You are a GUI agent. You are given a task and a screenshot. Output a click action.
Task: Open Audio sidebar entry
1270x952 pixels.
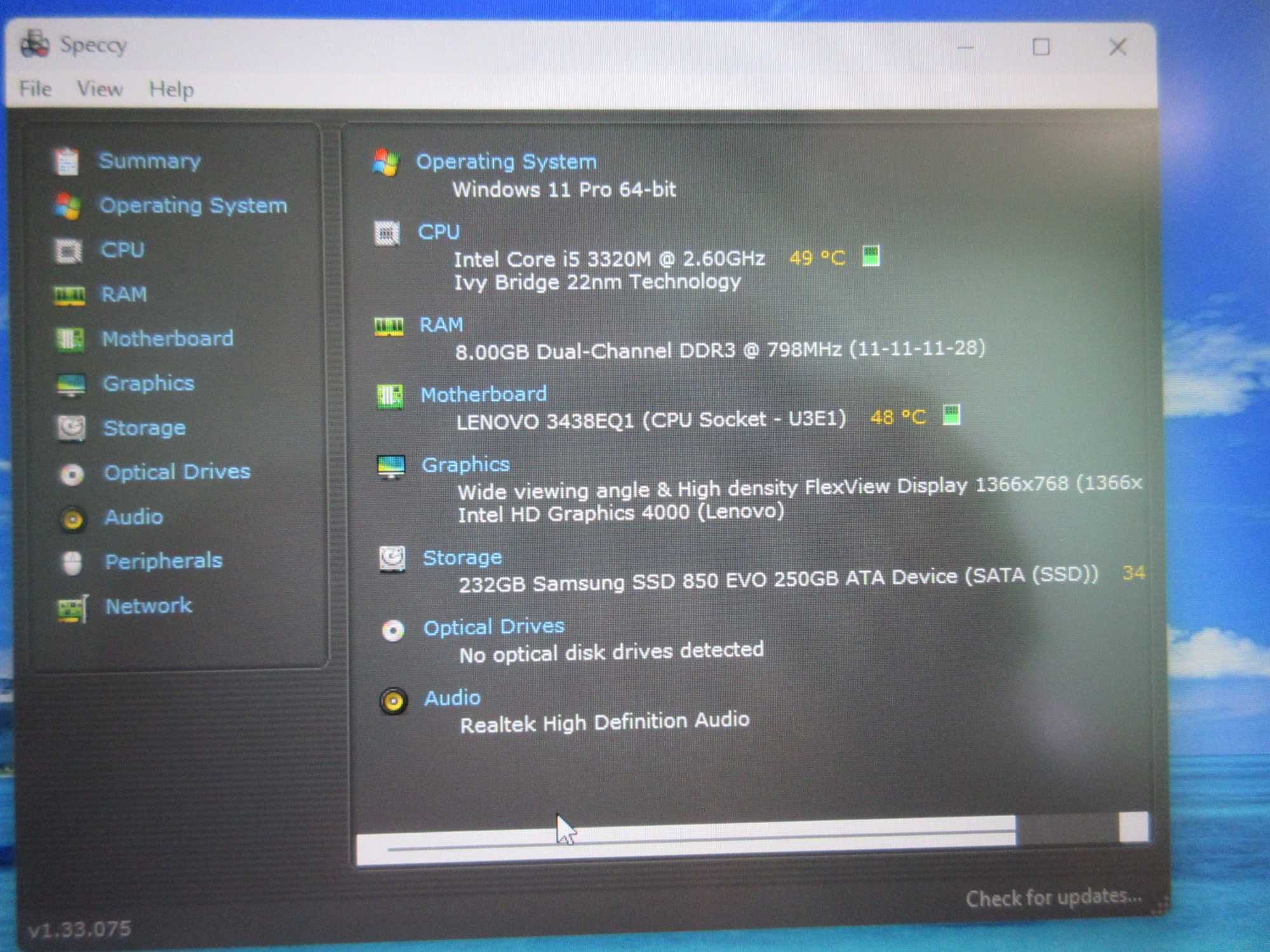coord(134,517)
